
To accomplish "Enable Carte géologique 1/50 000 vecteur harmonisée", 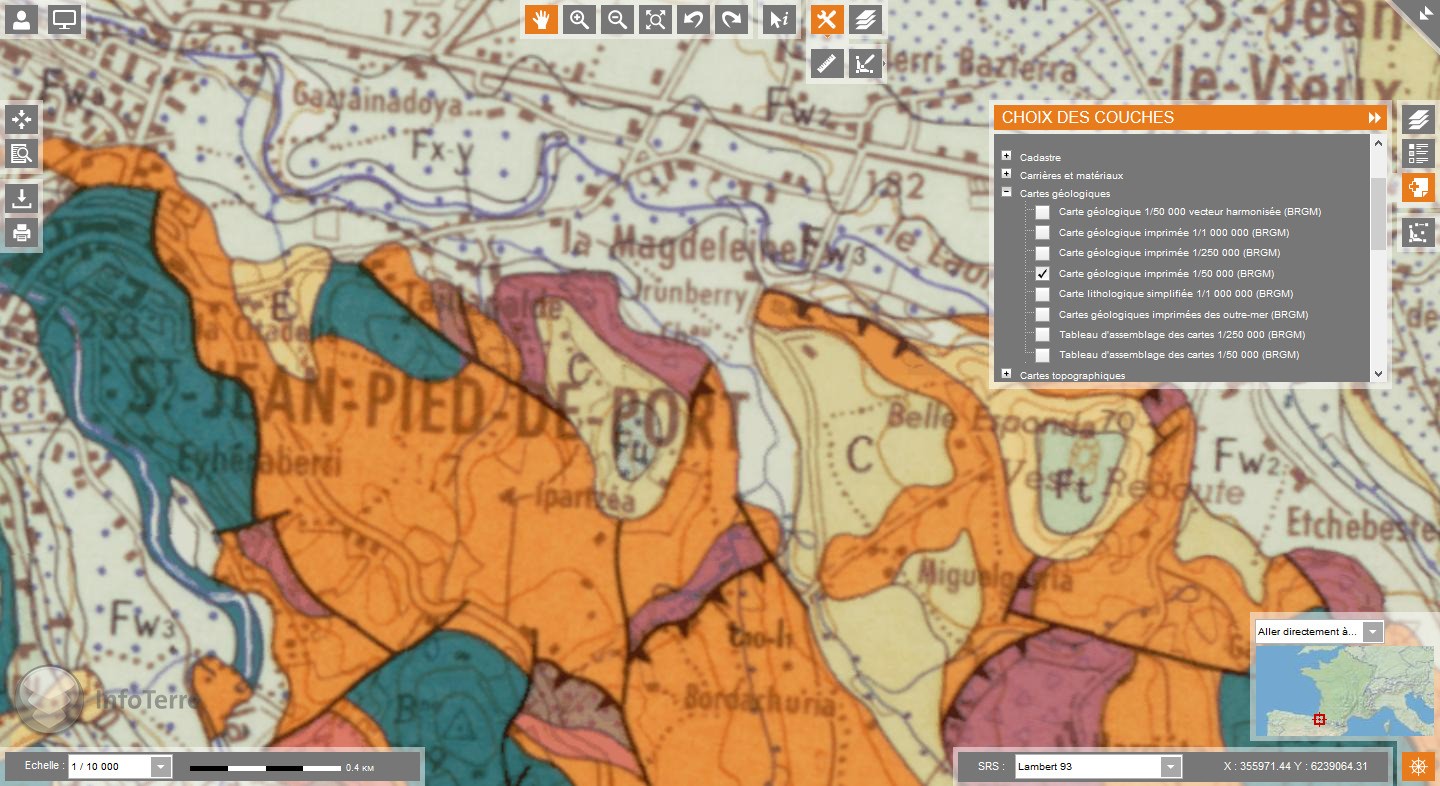I will coord(1042,212).
